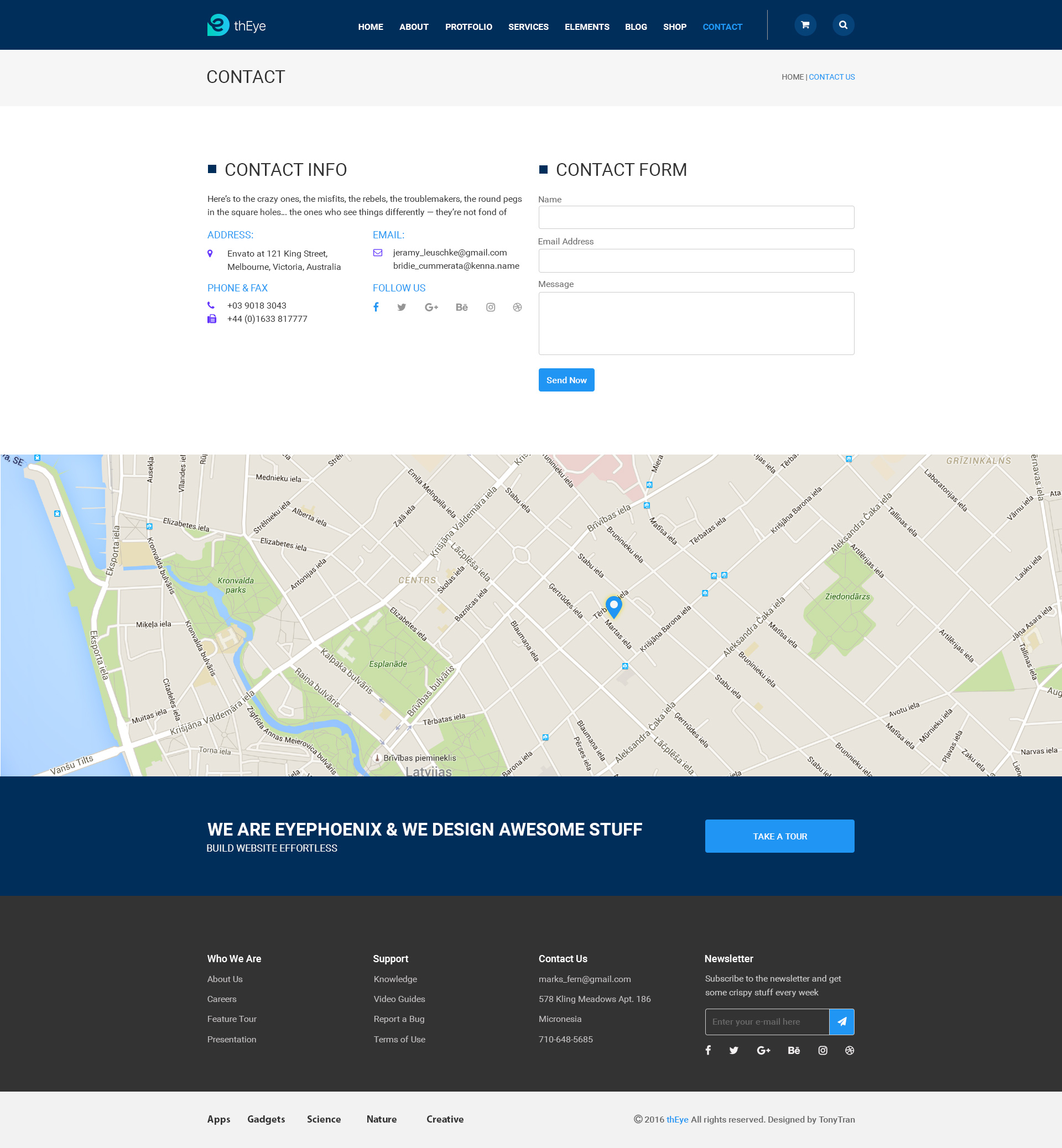Click into the Message text area
This screenshot has height=1148, width=1062.
click(x=696, y=323)
